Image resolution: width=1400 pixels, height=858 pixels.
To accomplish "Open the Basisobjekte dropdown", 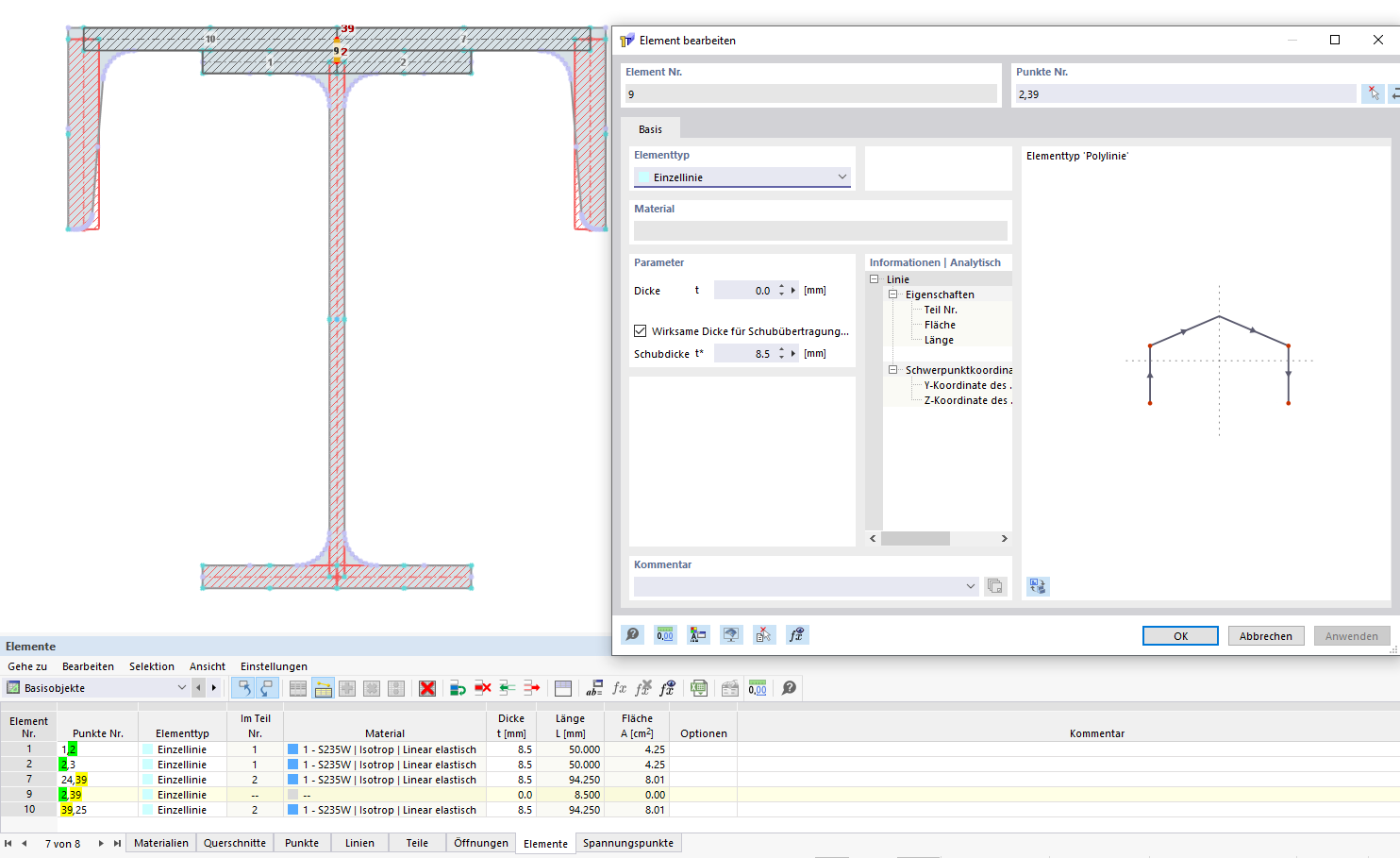I will click(x=181, y=688).
